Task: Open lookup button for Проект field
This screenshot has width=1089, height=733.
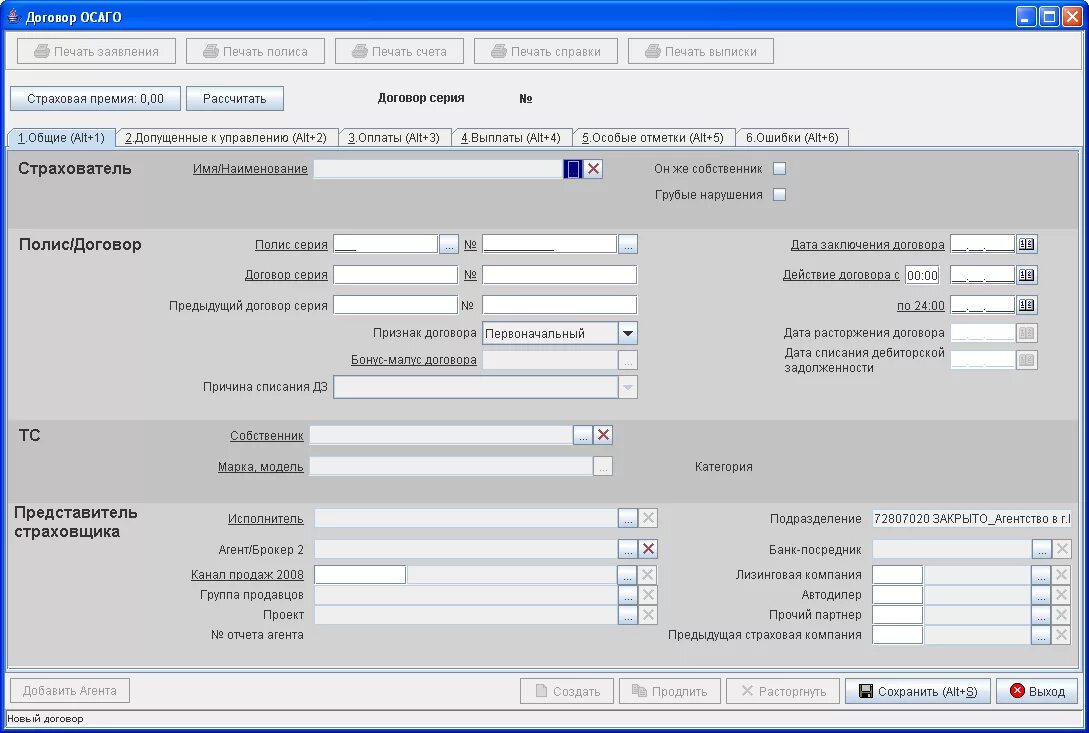Action: pos(627,616)
